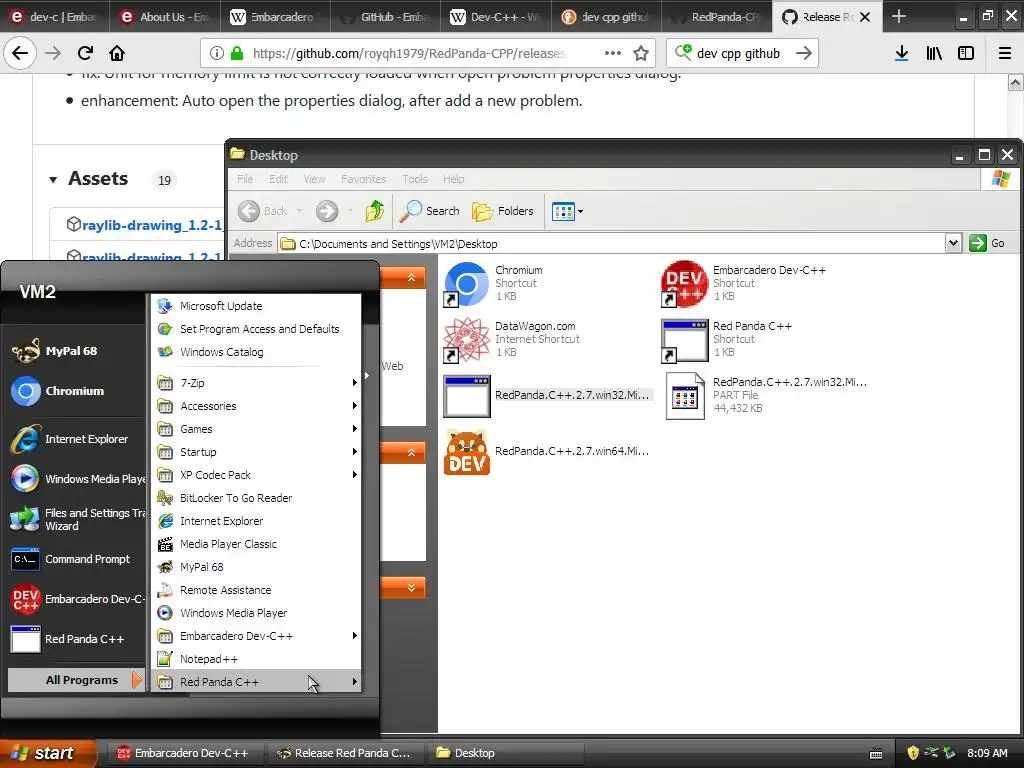Expand the Red Panda C++ programs submenu
Image resolution: width=1024 pixels, height=768 pixels.
click(257, 682)
